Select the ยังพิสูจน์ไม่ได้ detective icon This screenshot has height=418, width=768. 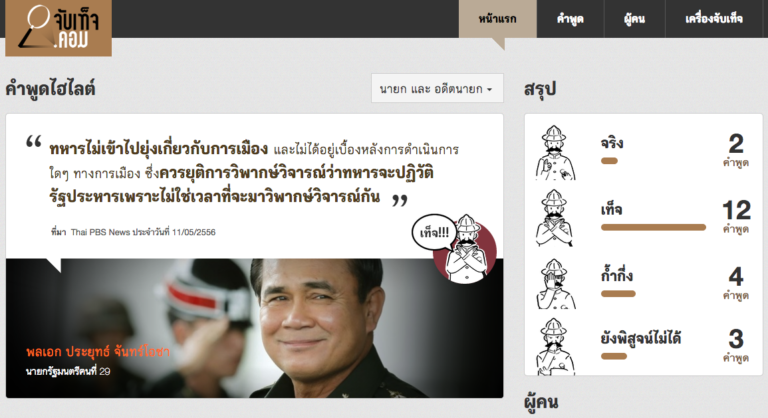(555, 346)
